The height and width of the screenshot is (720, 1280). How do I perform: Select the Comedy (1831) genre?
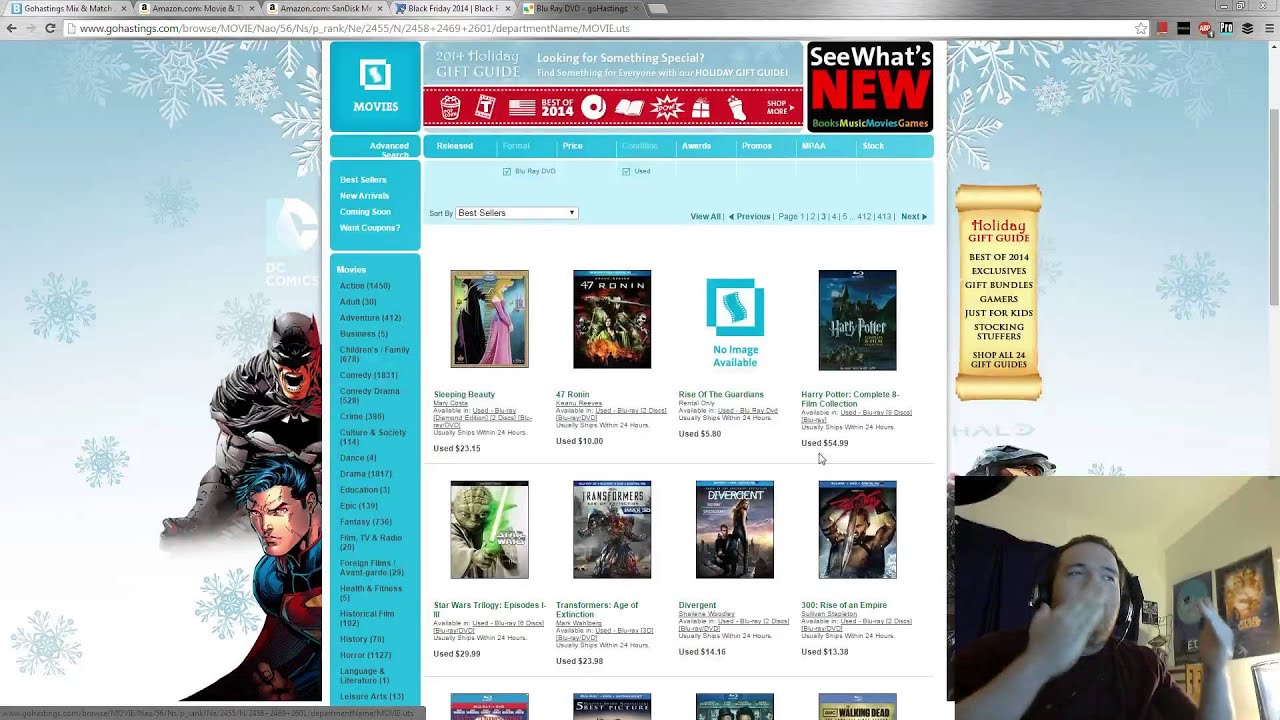[x=368, y=375]
